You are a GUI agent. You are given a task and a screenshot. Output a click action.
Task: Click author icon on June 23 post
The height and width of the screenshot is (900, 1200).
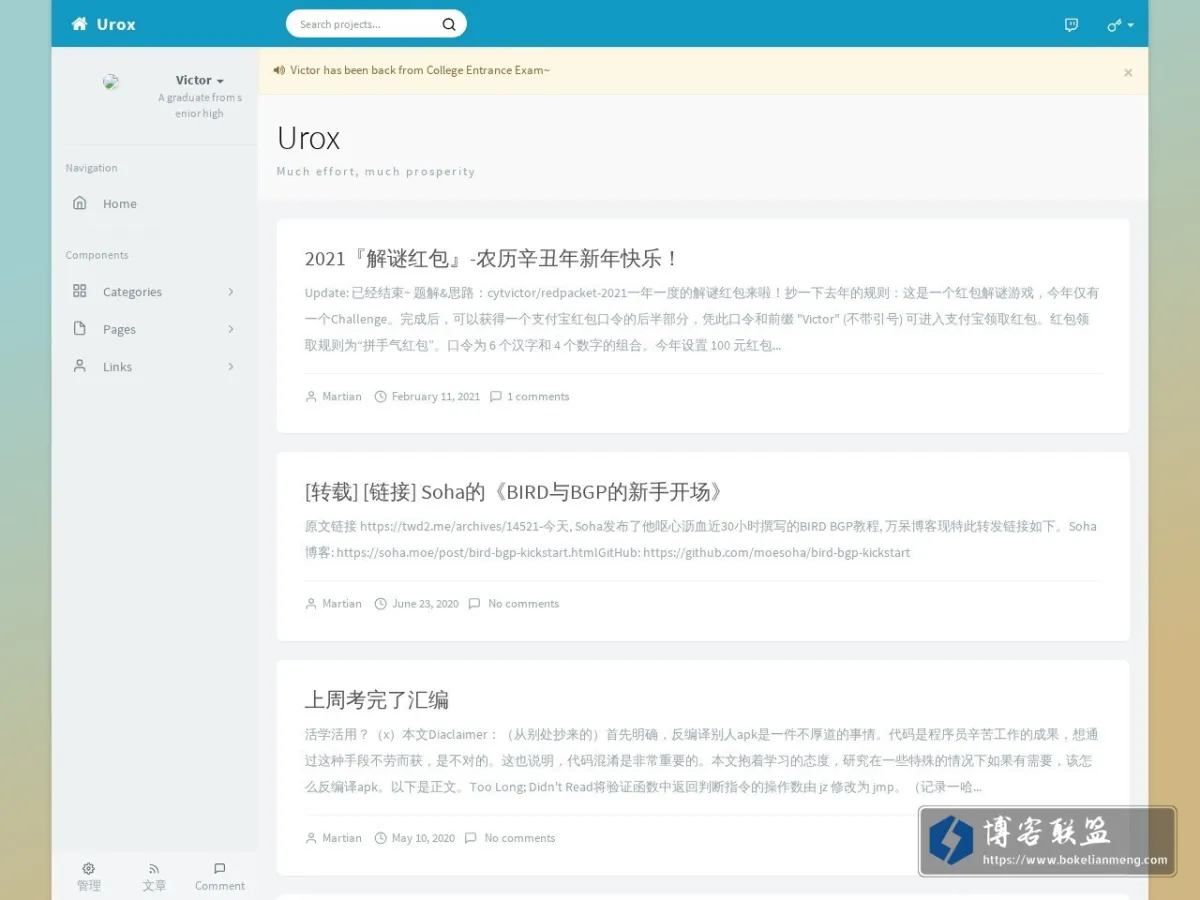tap(311, 604)
